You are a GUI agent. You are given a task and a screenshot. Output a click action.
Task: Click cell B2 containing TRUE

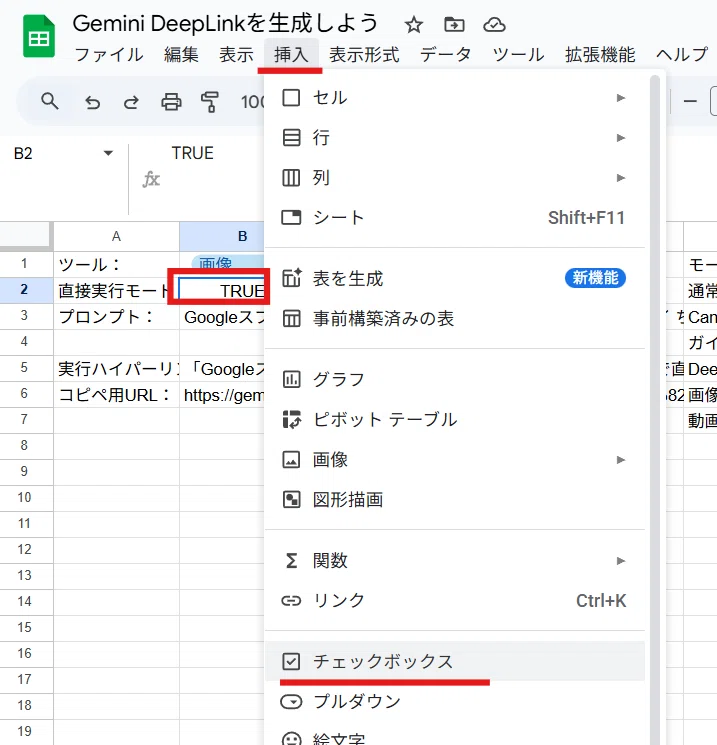tap(221, 290)
